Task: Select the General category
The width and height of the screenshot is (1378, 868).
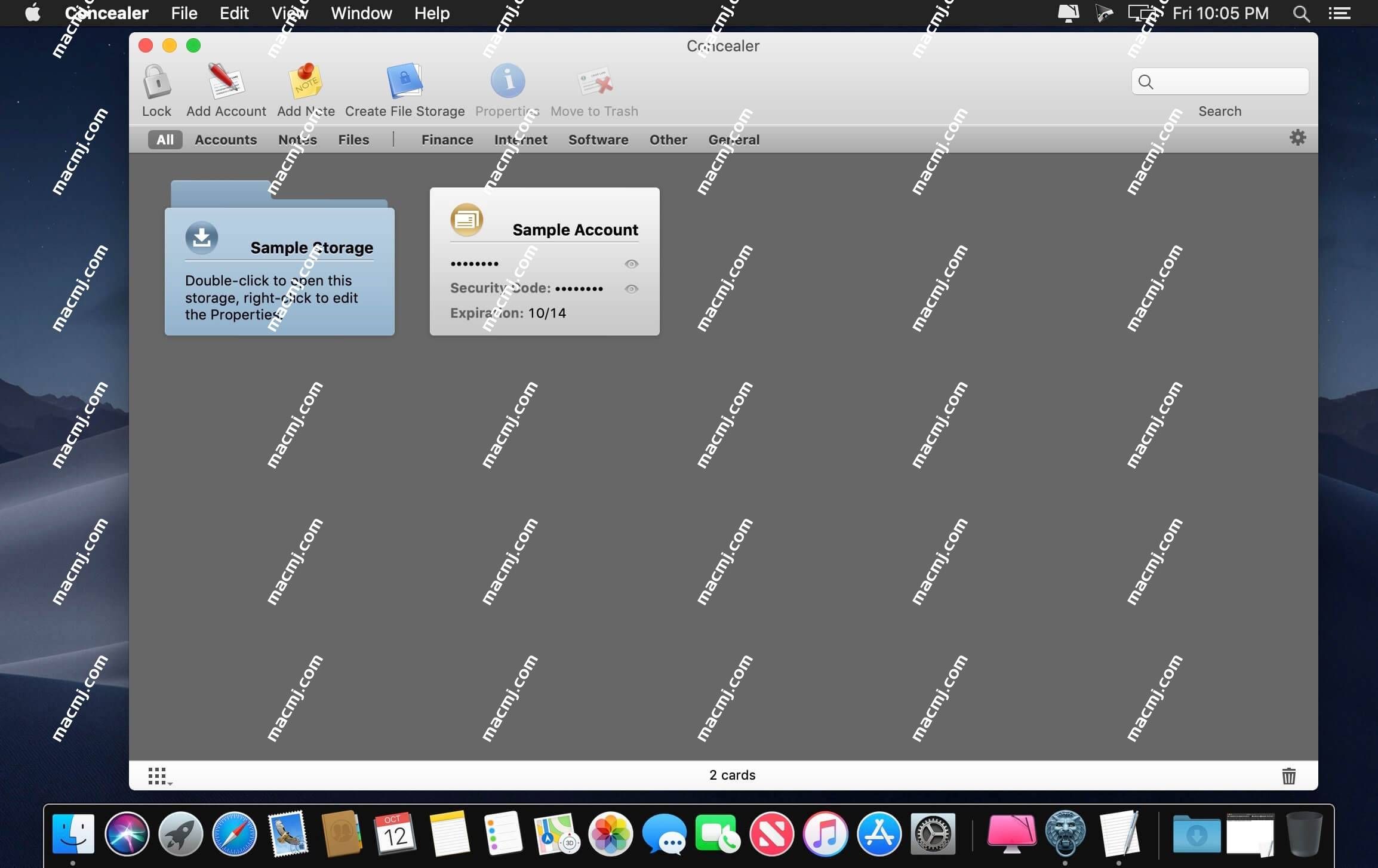Action: point(734,140)
